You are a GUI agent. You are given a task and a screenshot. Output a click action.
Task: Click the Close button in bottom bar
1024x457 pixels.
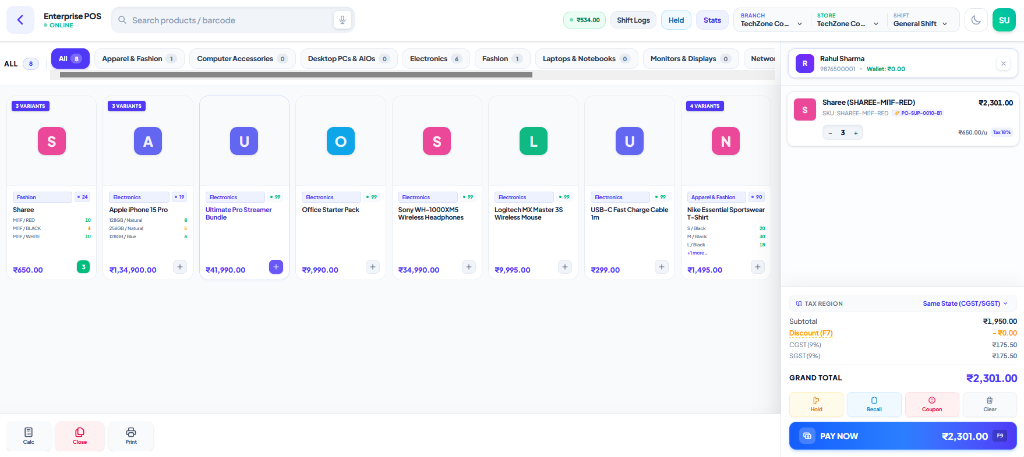coord(80,435)
